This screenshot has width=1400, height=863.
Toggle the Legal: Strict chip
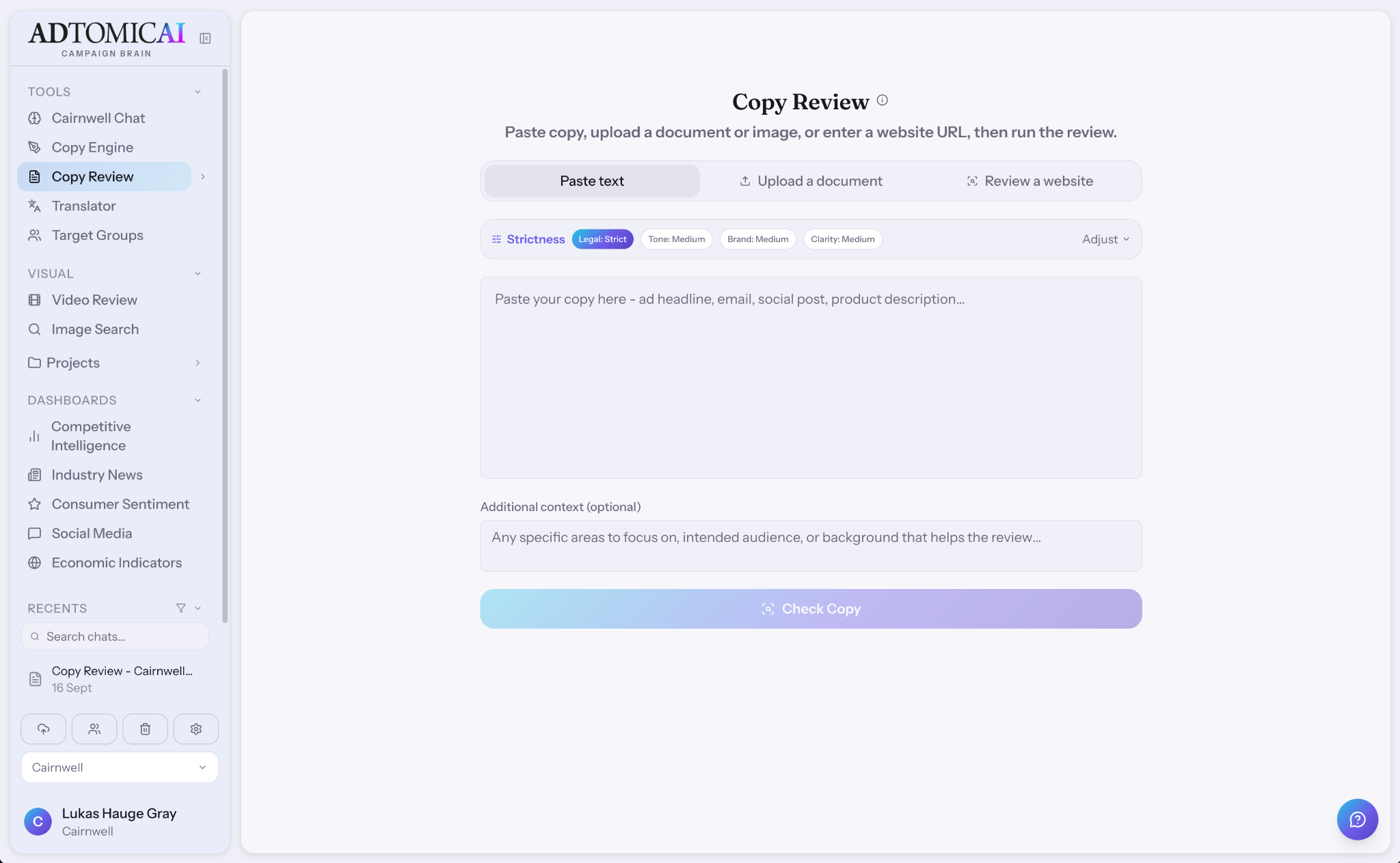point(602,239)
